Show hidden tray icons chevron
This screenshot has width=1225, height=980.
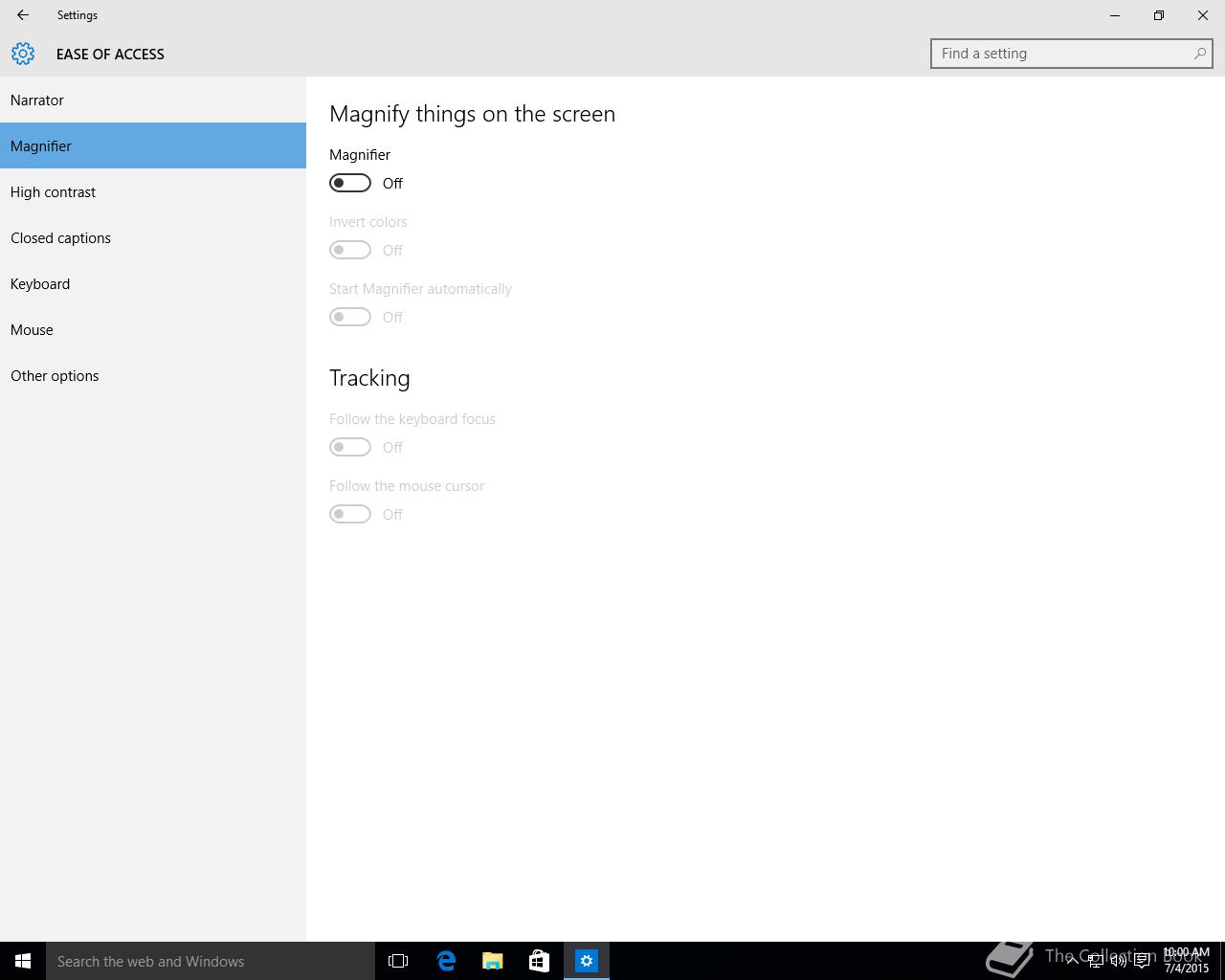1072,961
